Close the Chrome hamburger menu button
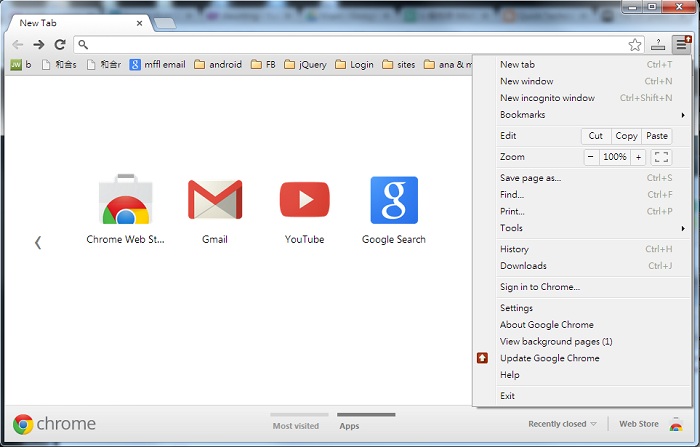The height and width of the screenshot is (447, 700). point(682,44)
